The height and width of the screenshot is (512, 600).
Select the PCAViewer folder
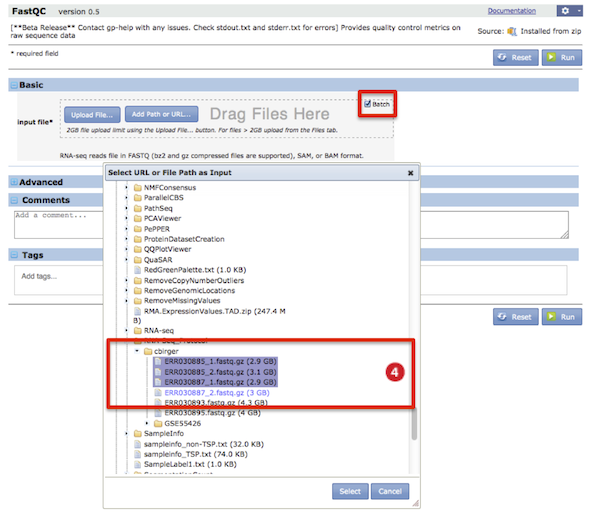(164, 220)
